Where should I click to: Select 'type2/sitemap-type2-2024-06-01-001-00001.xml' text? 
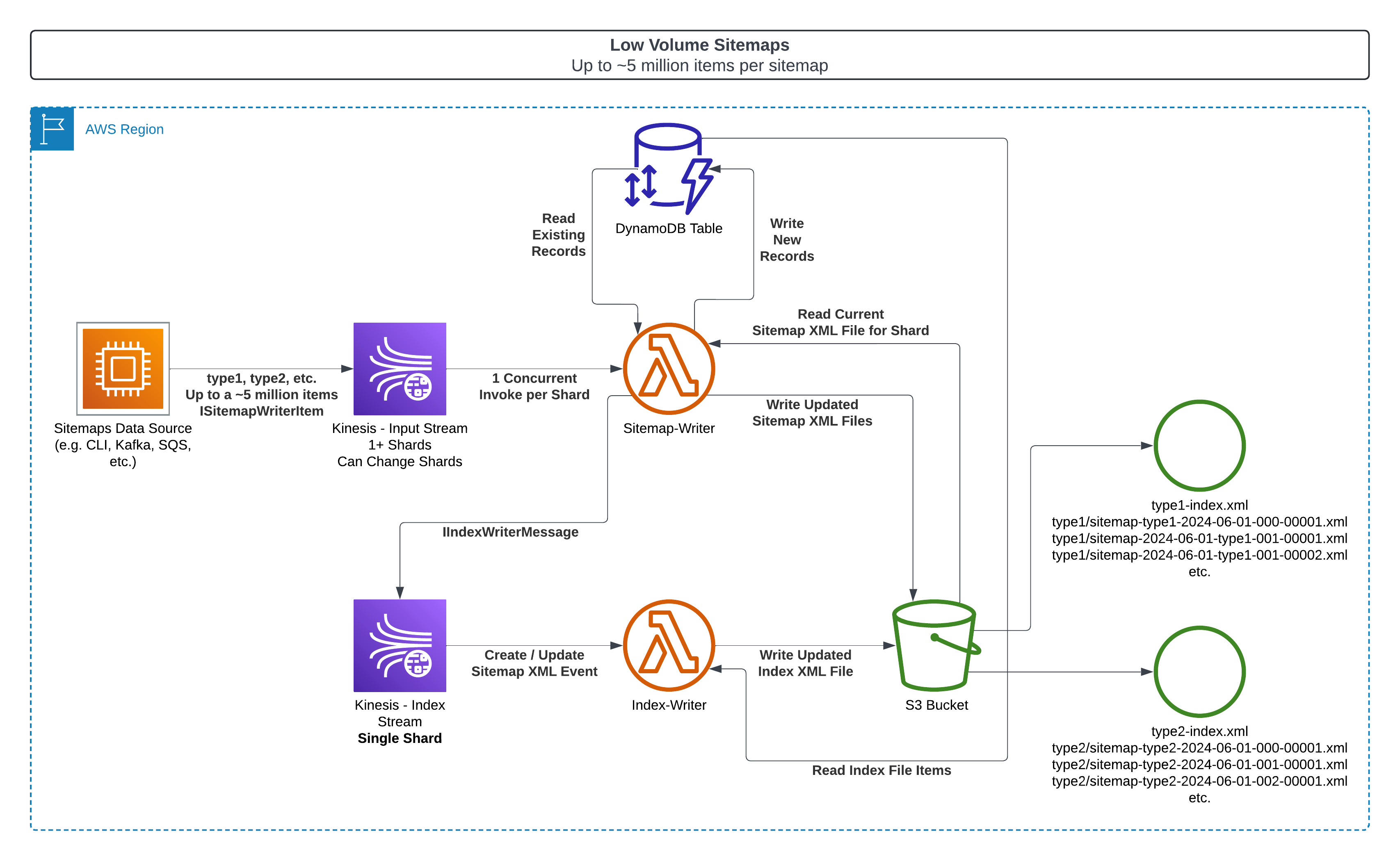coord(1199,765)
